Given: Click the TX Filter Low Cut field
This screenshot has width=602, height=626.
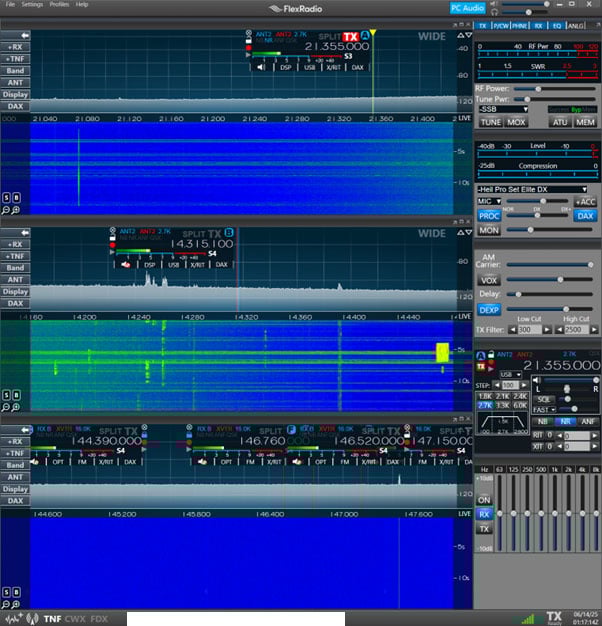Looking at the screenshot, I should click(529, 330).
